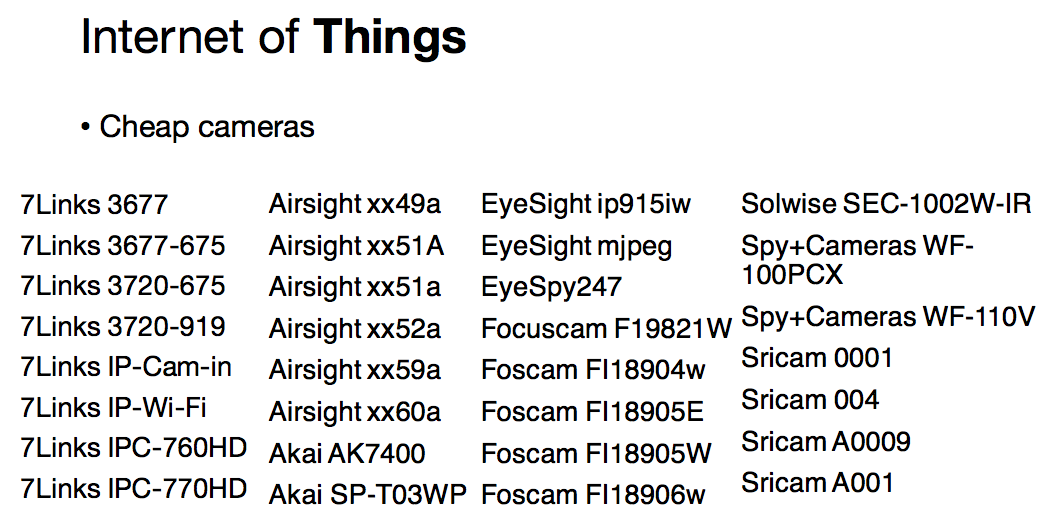The height and width of the screenshot is (513, 1048).
Task: Select the Spy+Cameras WF-110V entry
Action: pos(888,317)
